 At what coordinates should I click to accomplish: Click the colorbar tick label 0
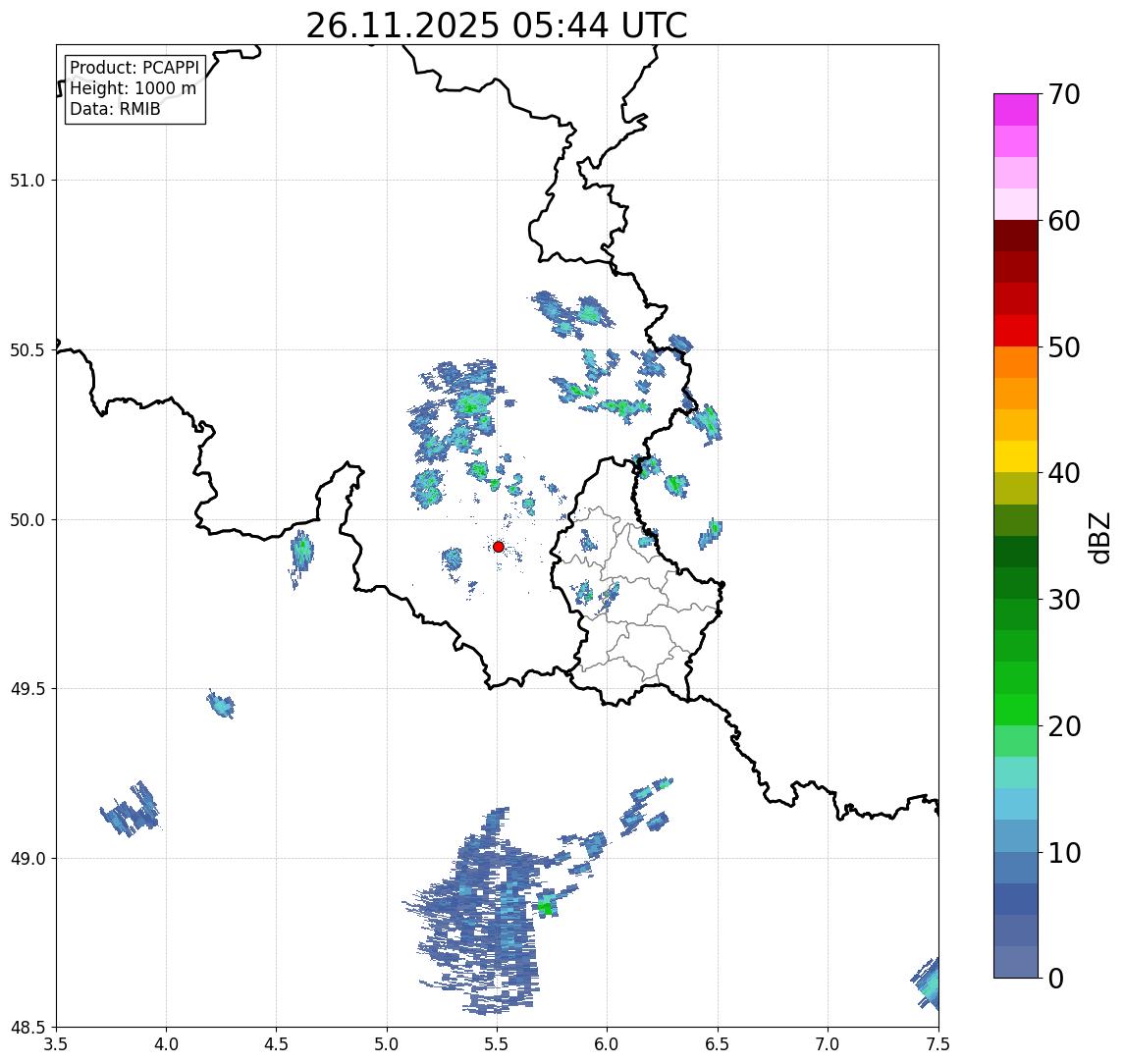point(1056,978)
